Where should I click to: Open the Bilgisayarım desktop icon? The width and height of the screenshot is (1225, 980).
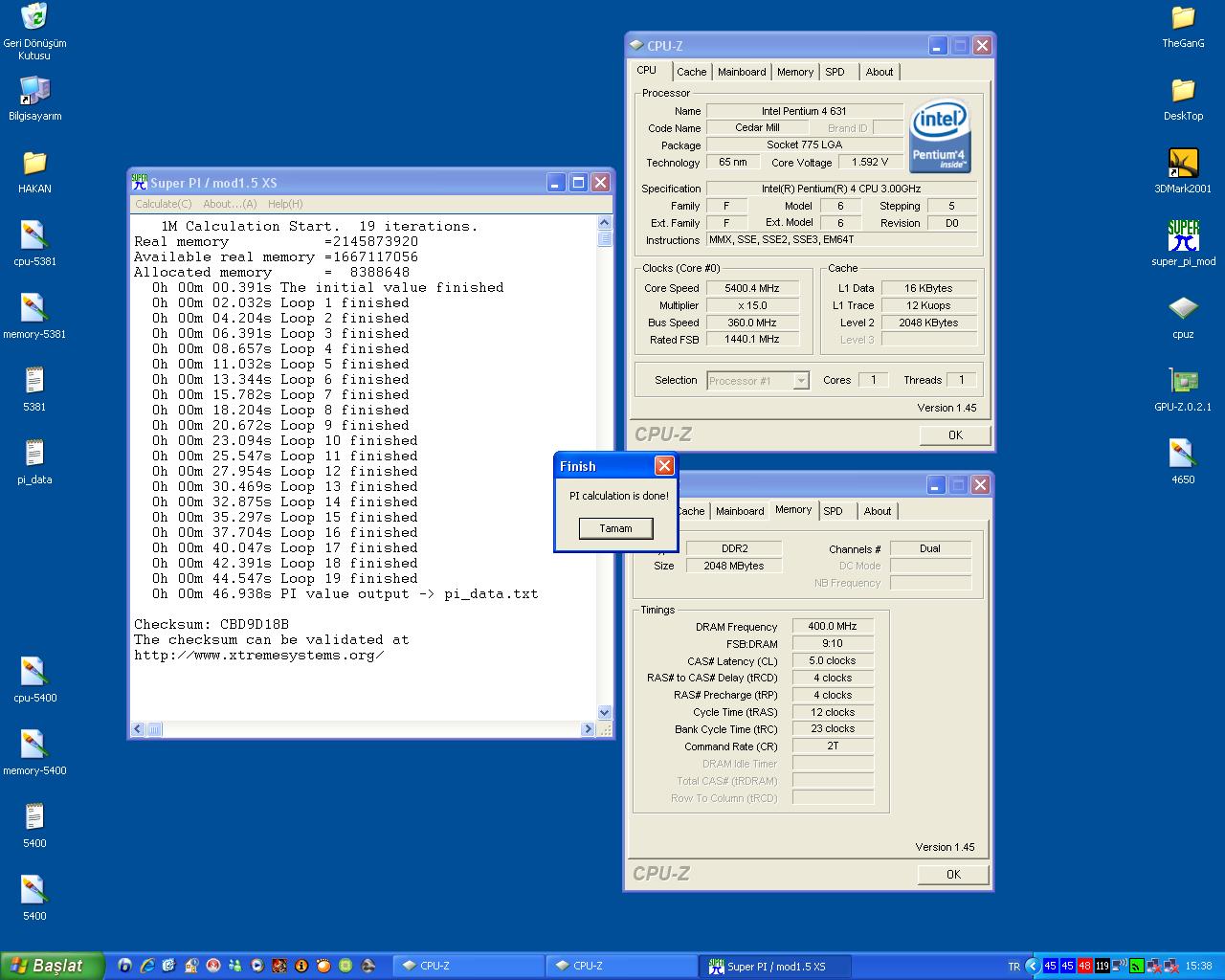[34, 90]
